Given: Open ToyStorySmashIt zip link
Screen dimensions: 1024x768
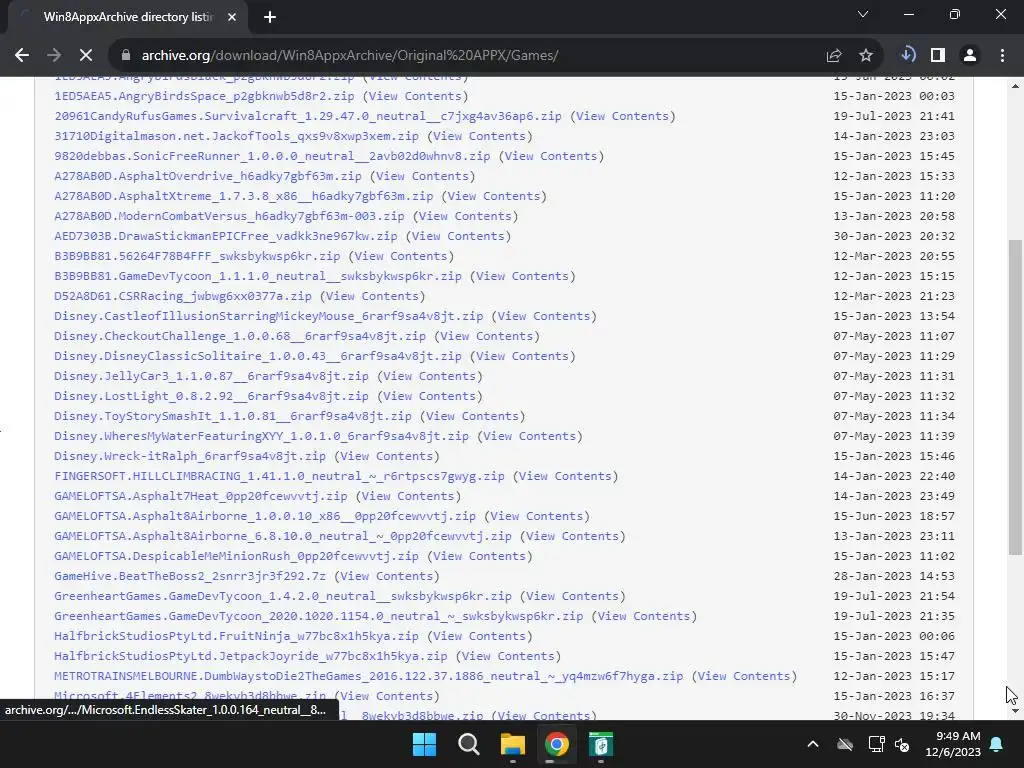Looking at the screenshot, I should click(x=233, y=416).
